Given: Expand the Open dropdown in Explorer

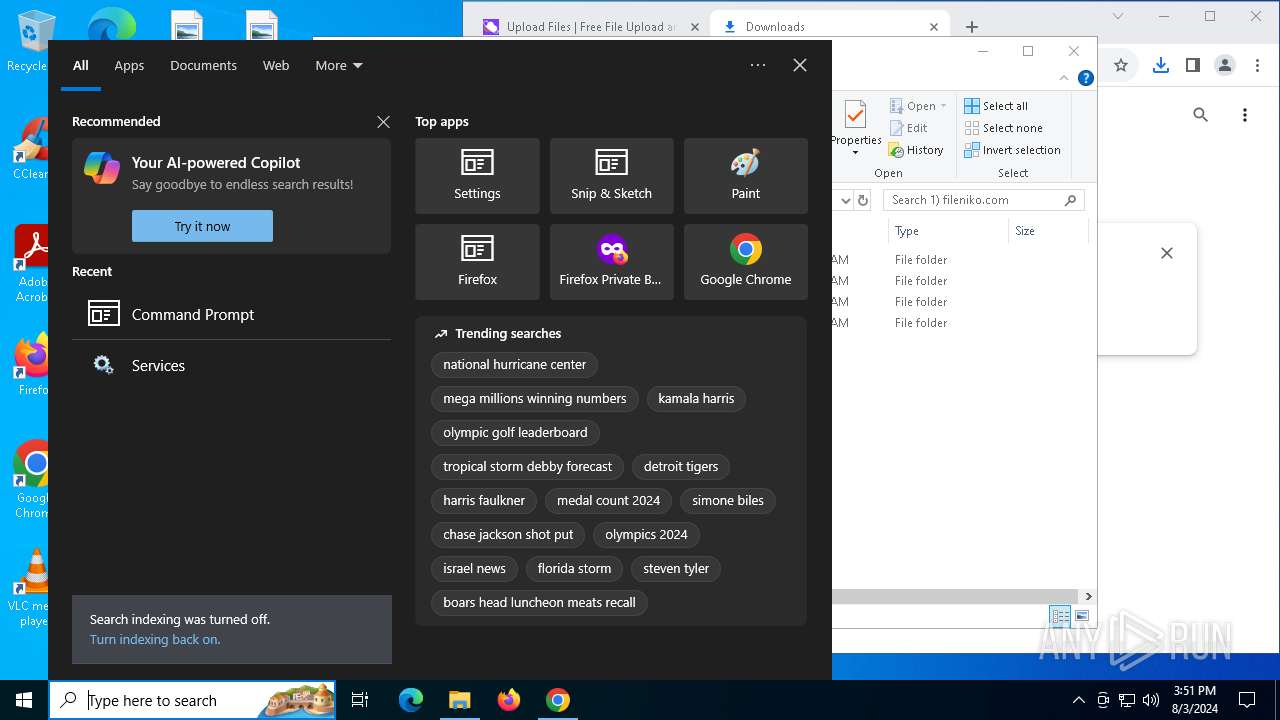Looking at the screenshot, I should tap(943, 106).
